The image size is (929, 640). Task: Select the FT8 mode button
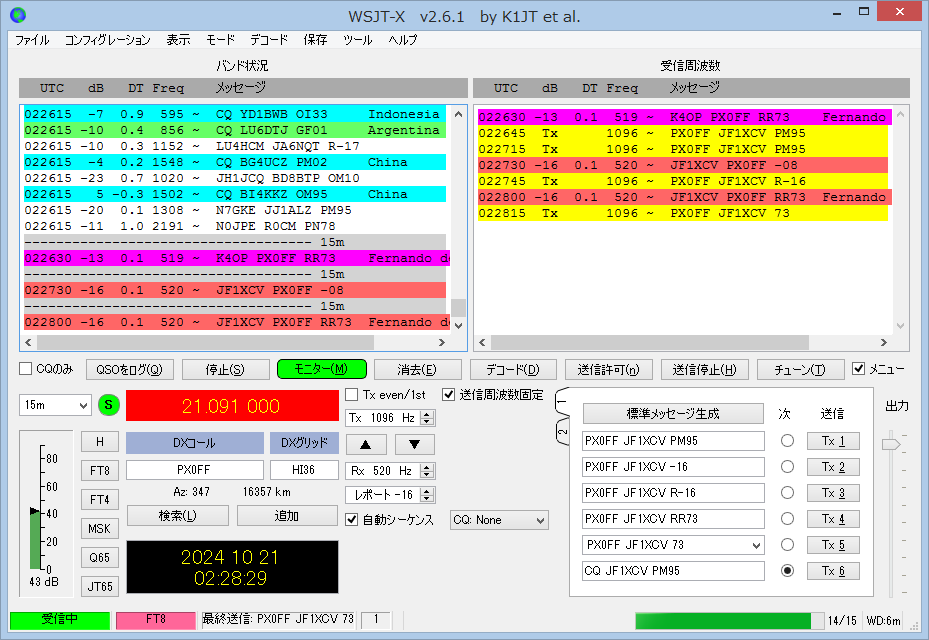coord(100,471)
